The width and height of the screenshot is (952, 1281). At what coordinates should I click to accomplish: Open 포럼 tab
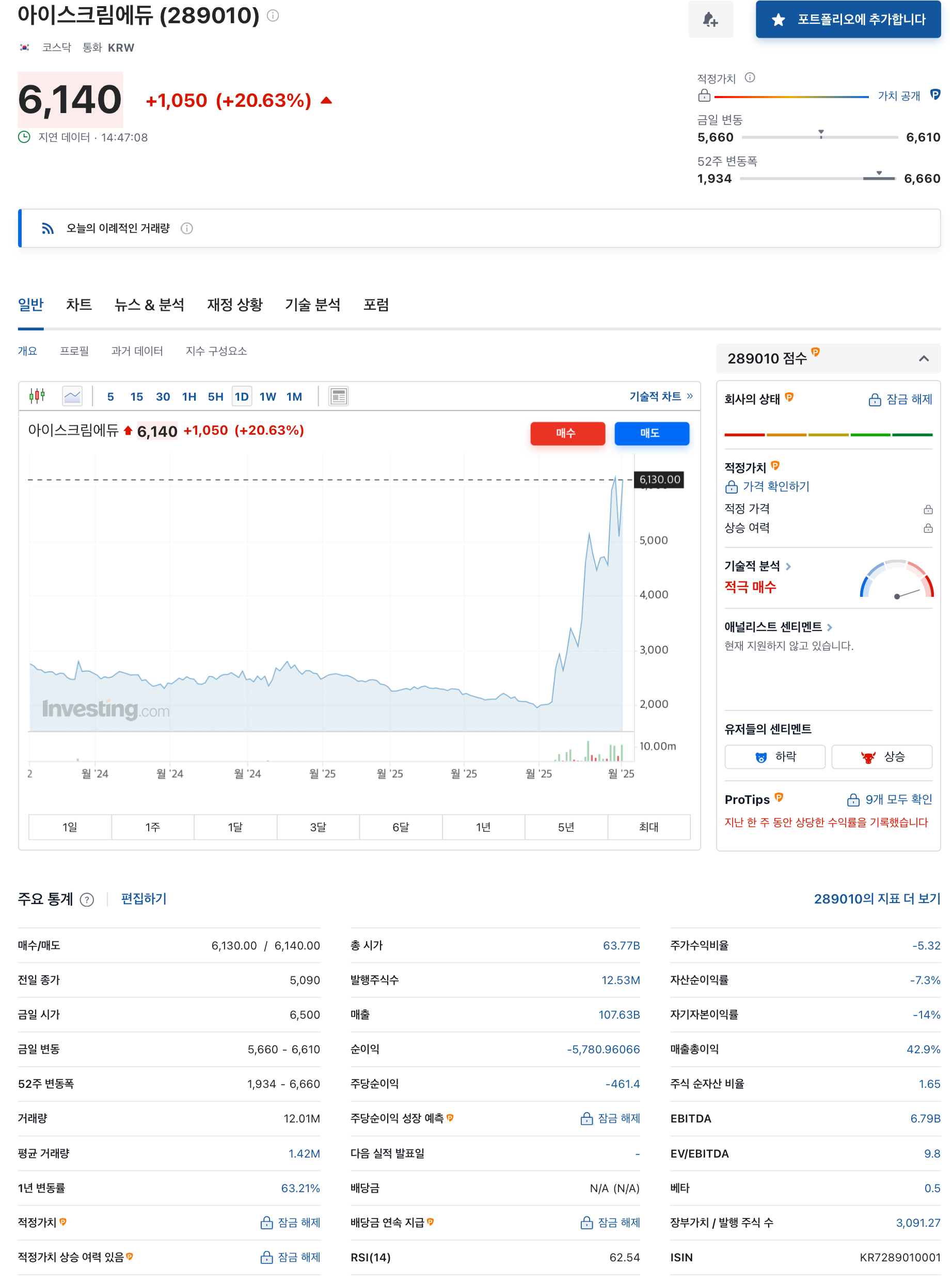pos(376,304)
